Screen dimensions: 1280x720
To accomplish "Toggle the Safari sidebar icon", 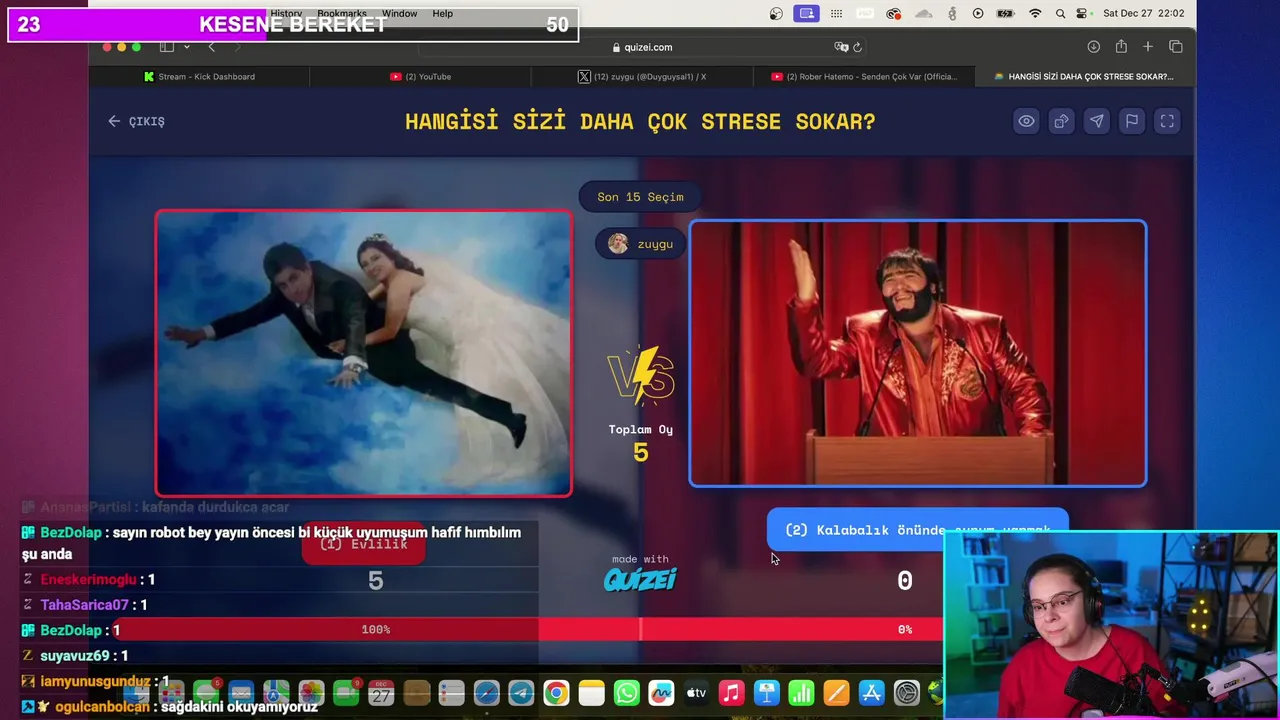I will 167,47.
